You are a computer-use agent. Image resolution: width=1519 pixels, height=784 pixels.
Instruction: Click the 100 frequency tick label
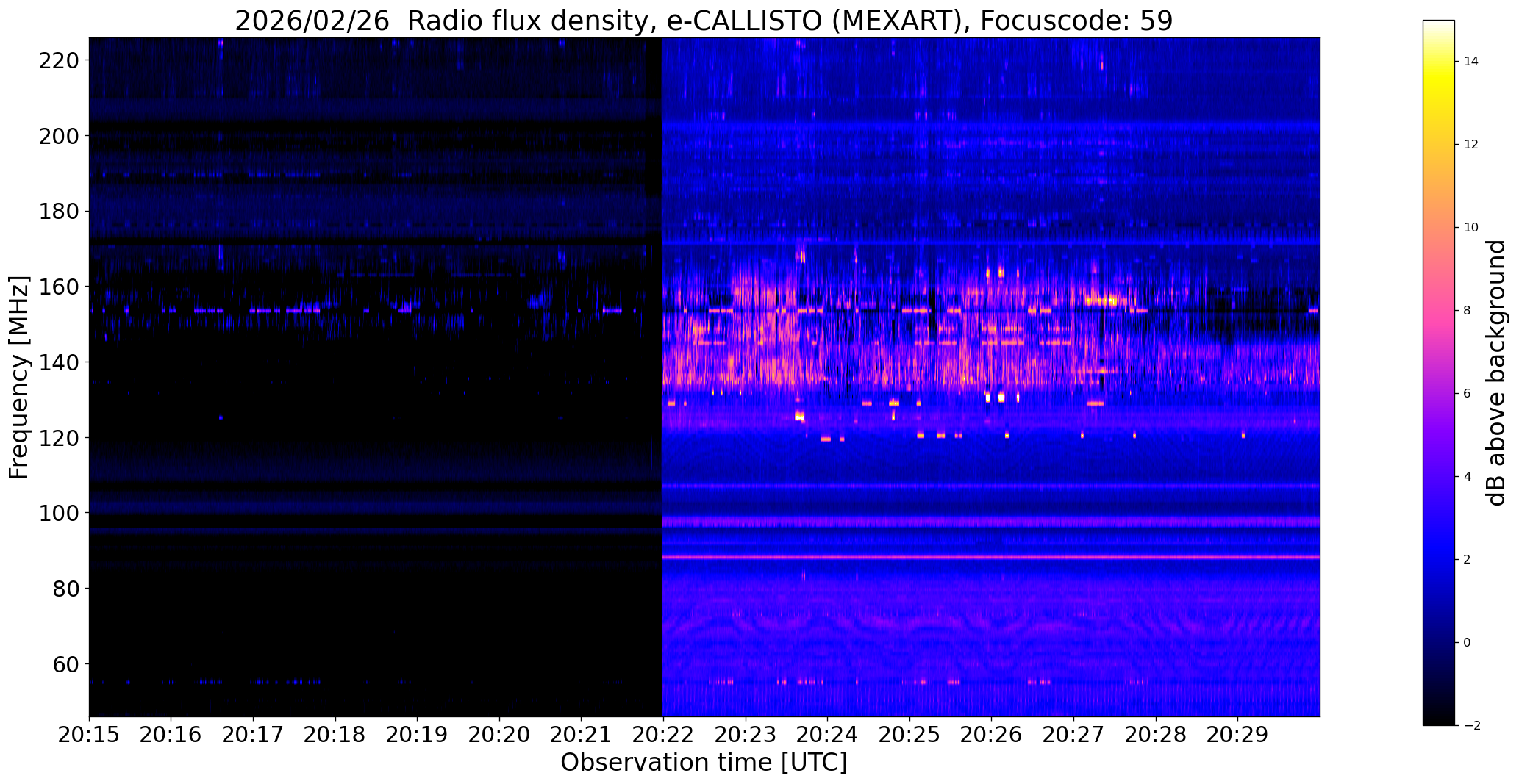tap(57, 513)
